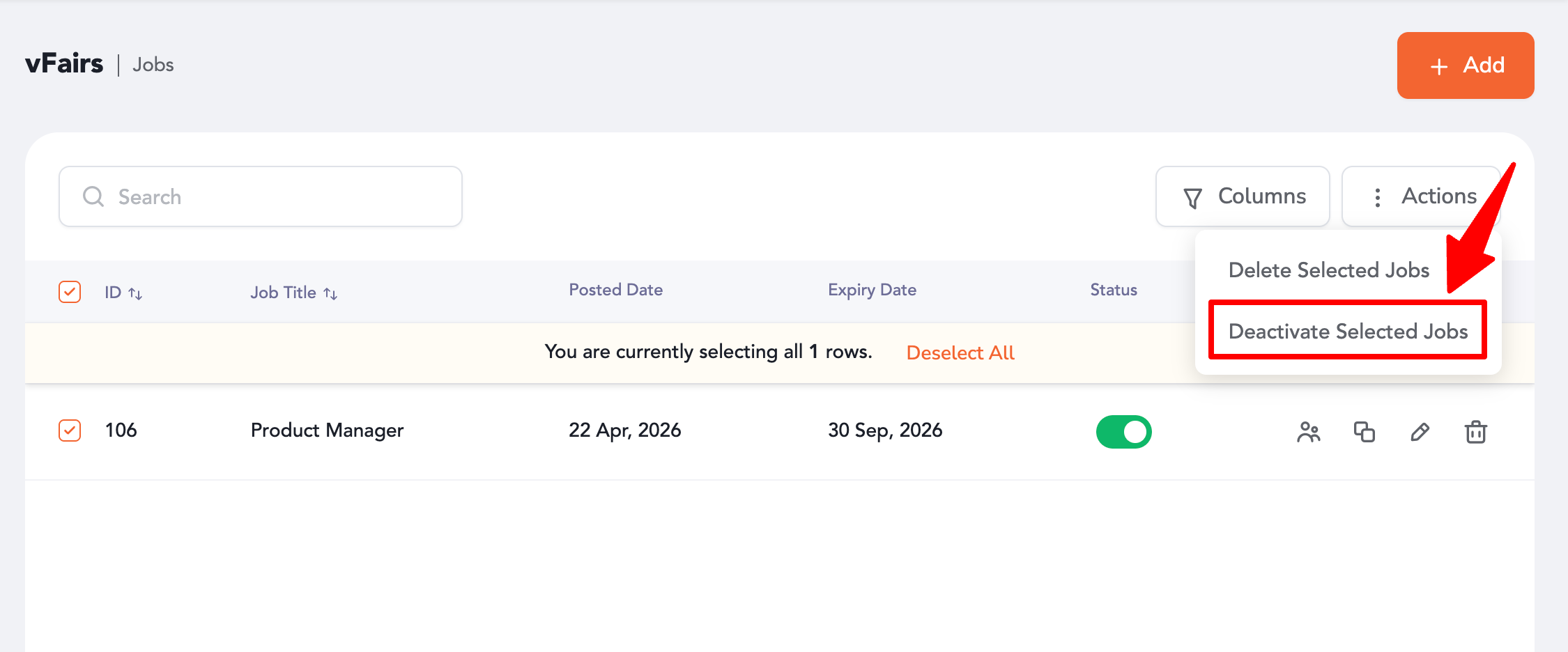
Task: Click the pencil edit icon
Action: 1420,433
